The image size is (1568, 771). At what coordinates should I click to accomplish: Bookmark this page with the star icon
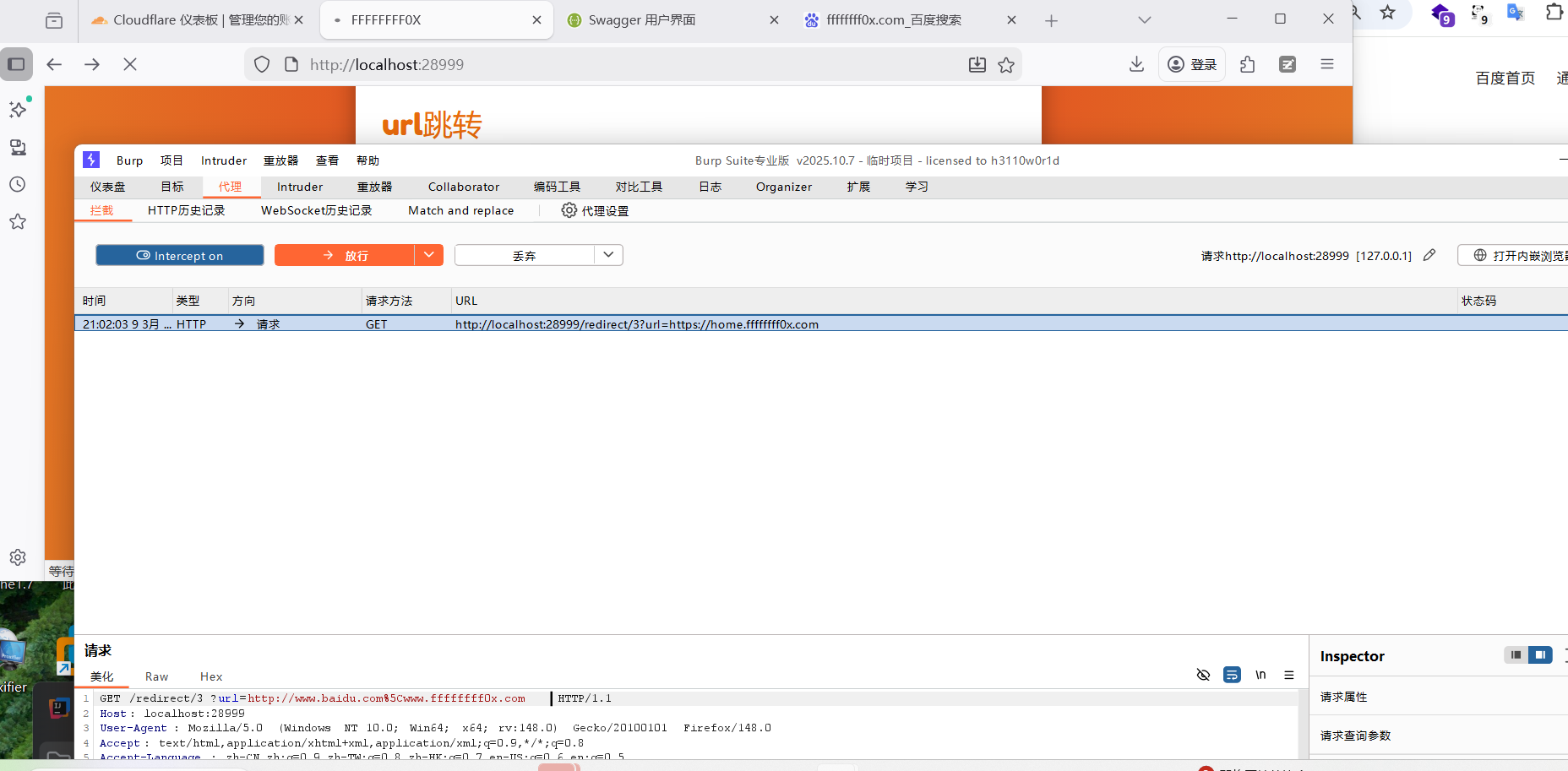(x=1006, y=64)
